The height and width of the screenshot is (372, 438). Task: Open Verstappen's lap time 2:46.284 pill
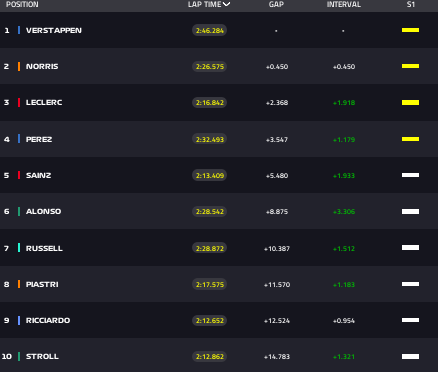click(x=210, y=30)
